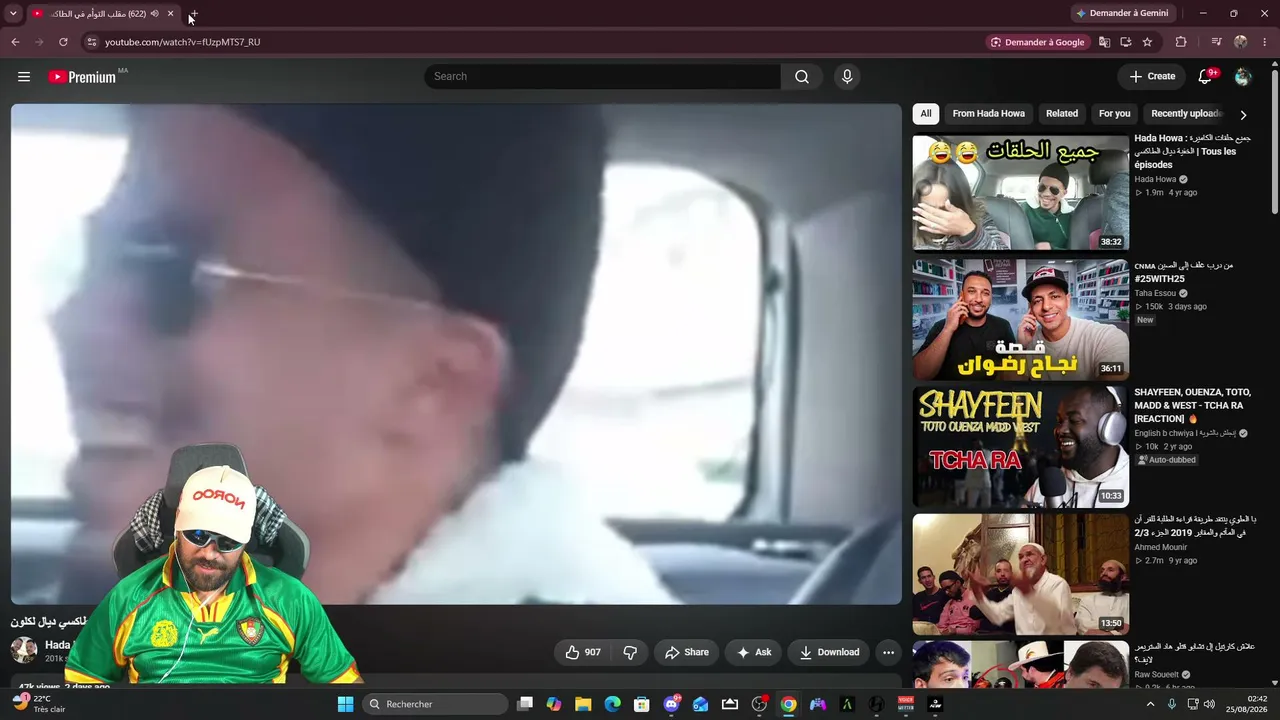Image resolution: width=1280 pixels, height=720 pixels.
Task: Download the video
Action: 829,652
